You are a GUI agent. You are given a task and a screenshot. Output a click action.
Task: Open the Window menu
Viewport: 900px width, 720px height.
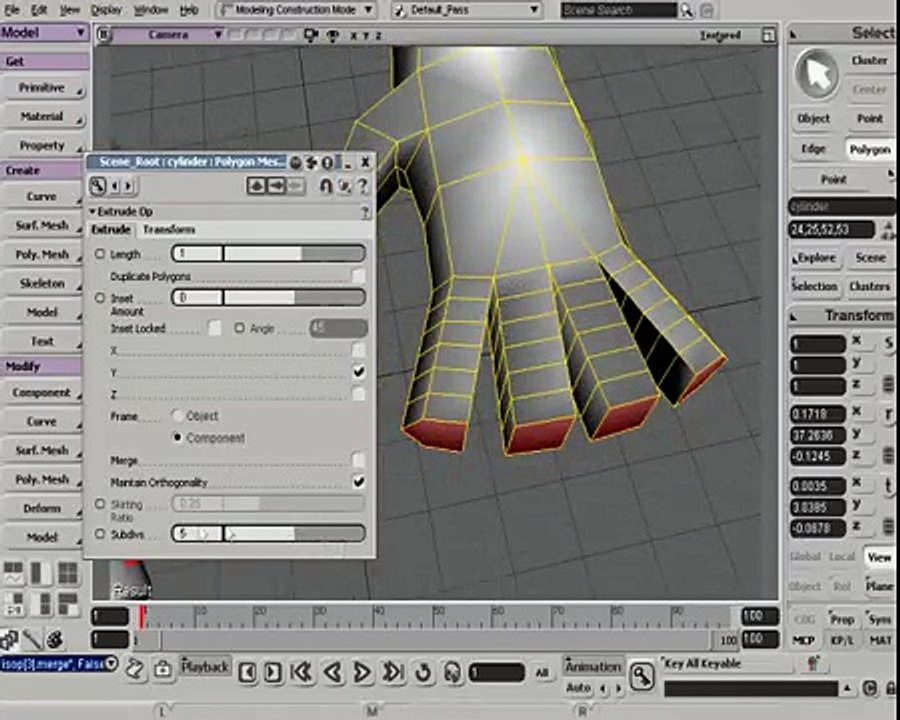tap(151, 10)
